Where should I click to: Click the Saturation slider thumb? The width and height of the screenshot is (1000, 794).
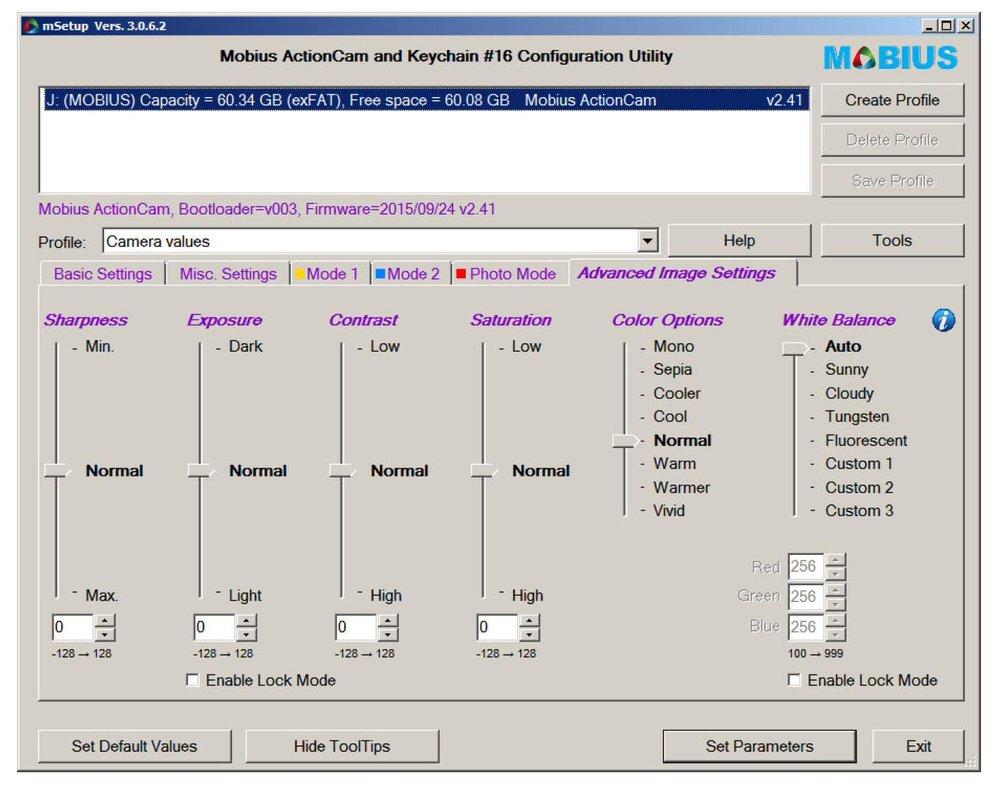(484, 471)
